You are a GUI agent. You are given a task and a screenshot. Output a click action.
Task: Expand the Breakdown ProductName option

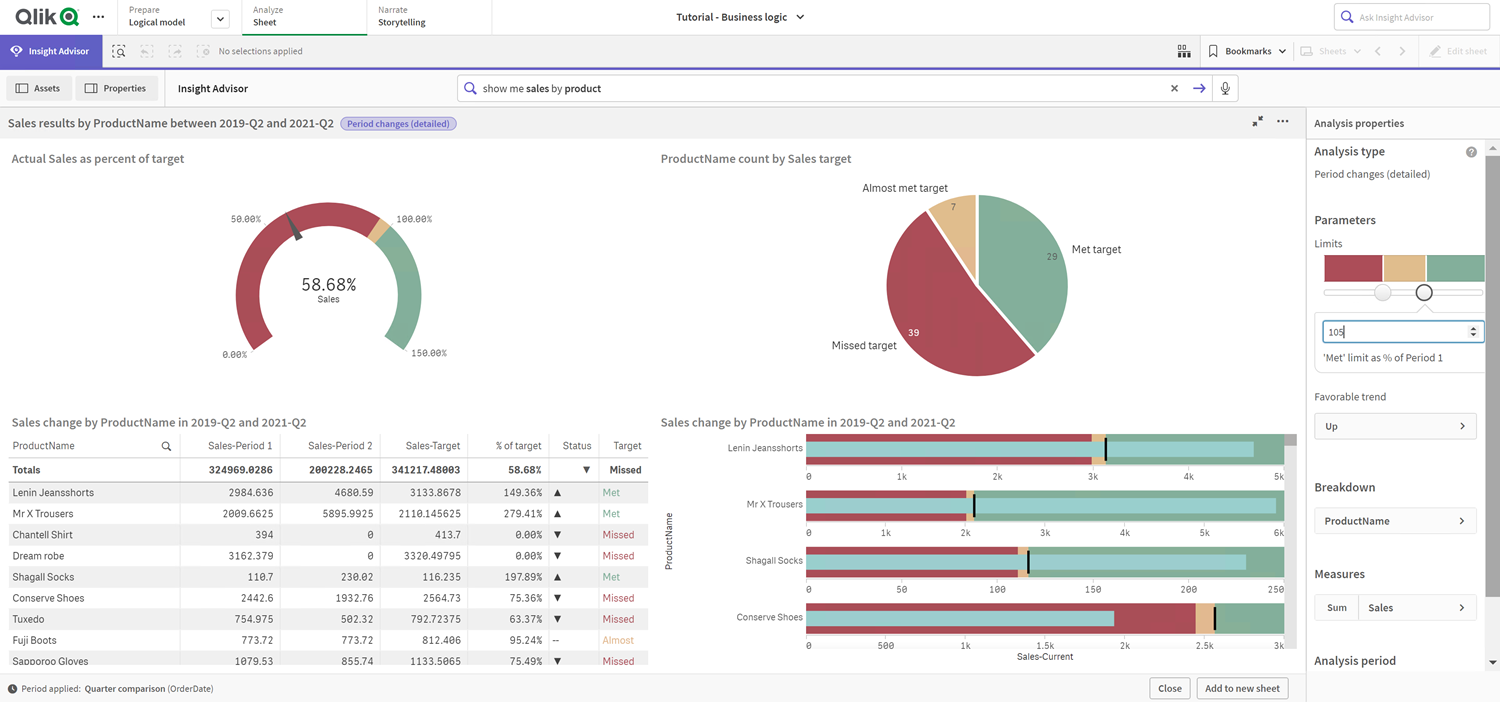pos(1395,520)
